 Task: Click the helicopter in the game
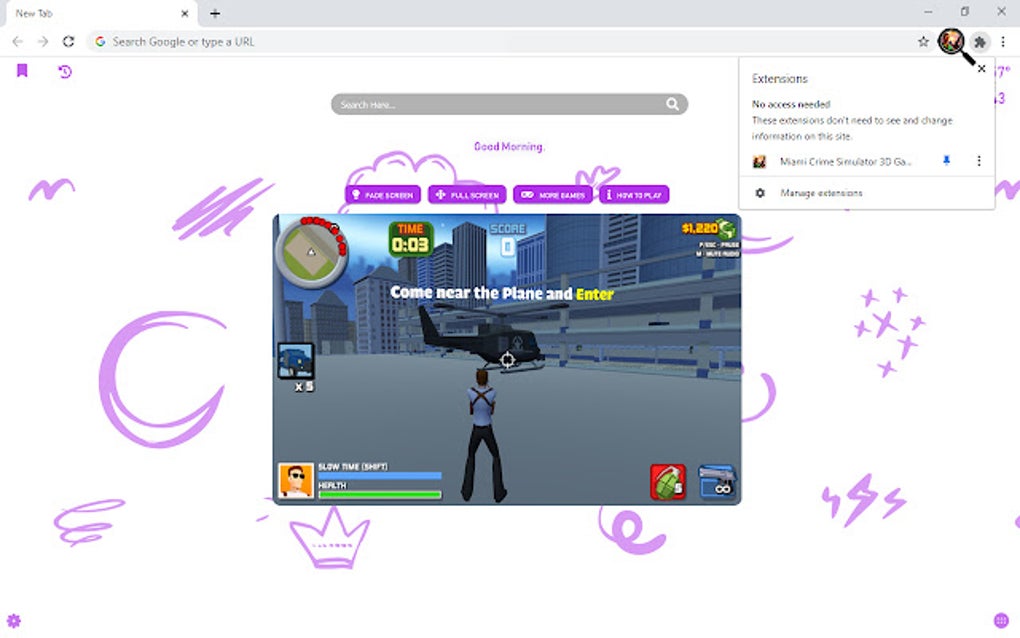[x=483, y=337]
